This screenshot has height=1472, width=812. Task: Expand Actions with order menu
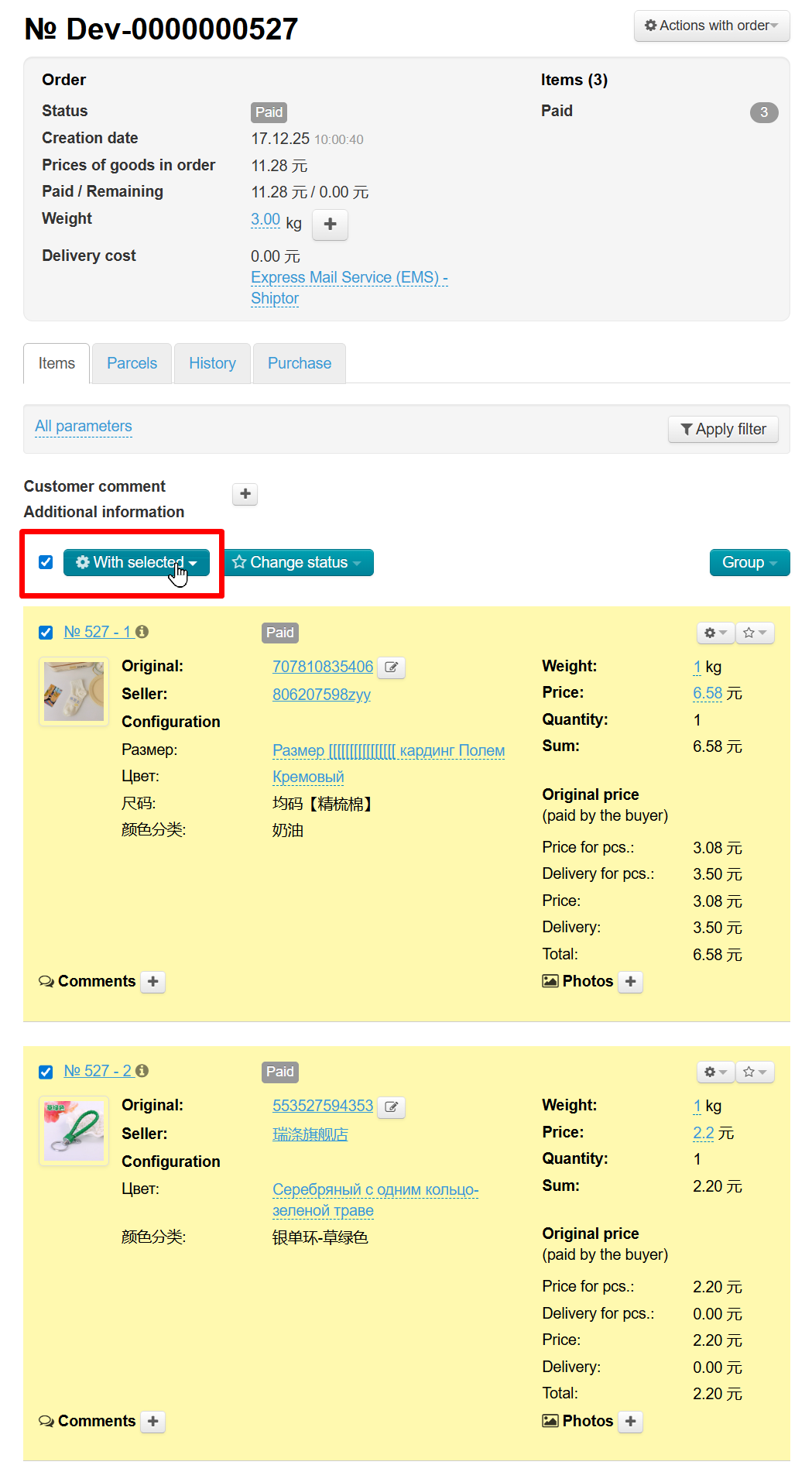coord(711,26)
